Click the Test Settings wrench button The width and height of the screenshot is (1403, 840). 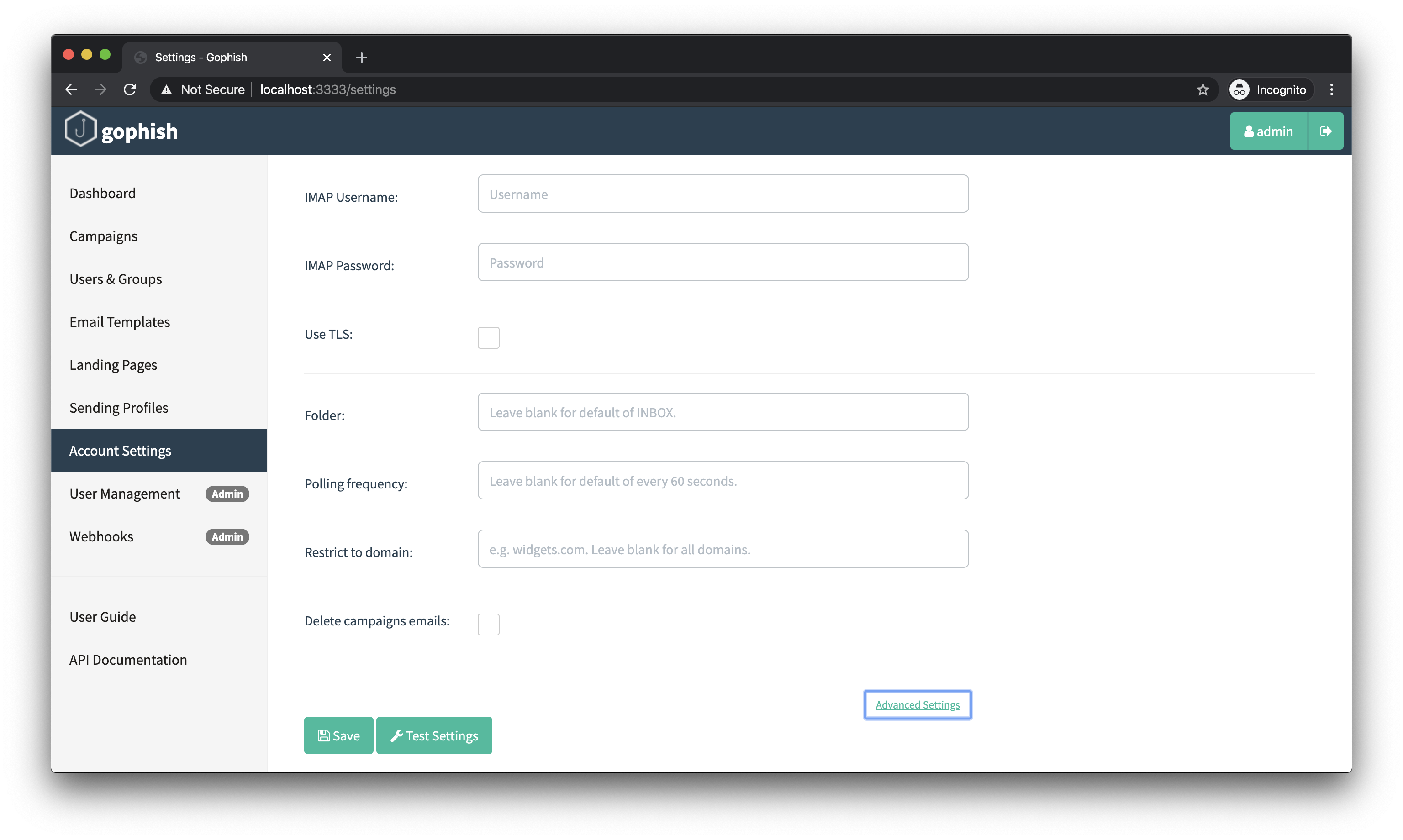point(434,735)
